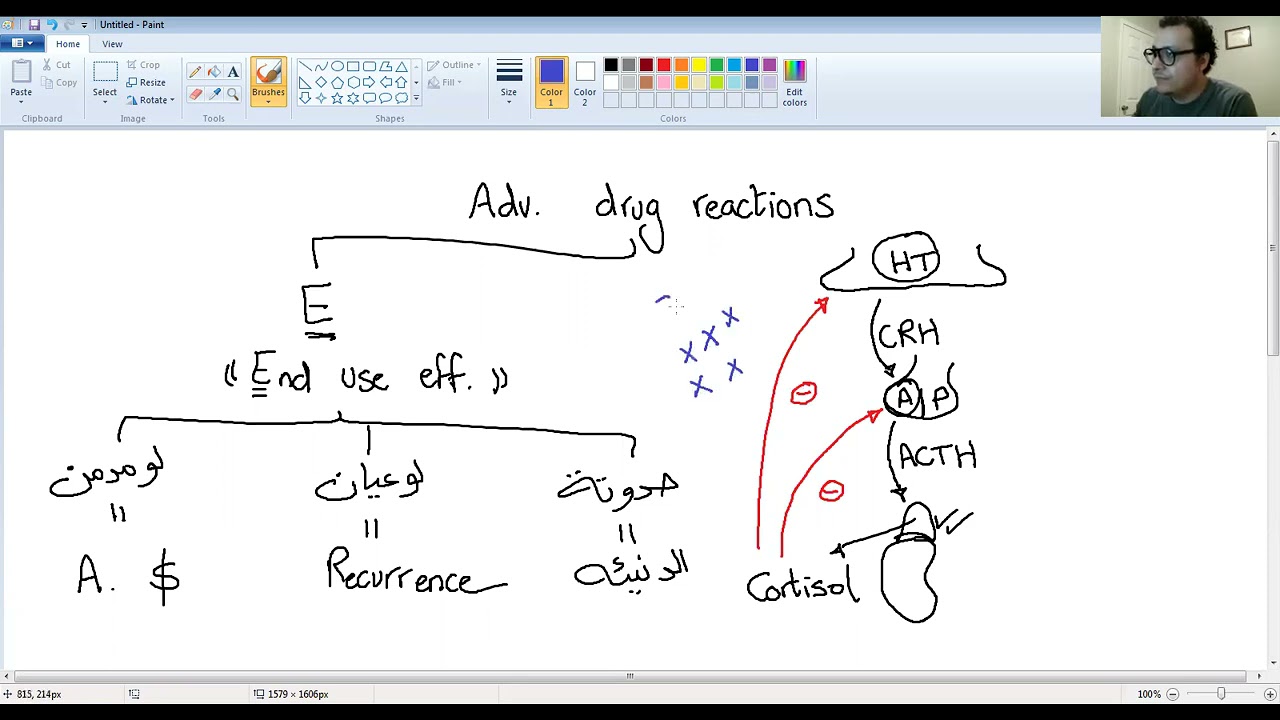Click the canvas horizontal scrollbar
The width and height of the screenshot is (1280, 720).
point(630,676)
